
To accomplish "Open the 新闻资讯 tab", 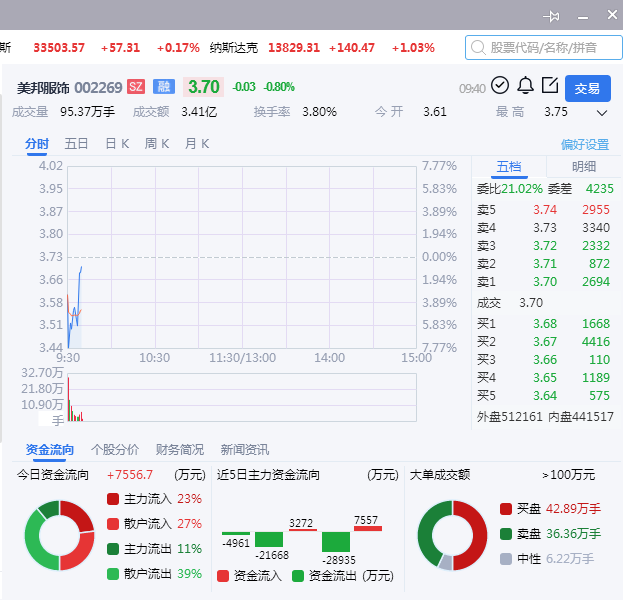I will click(x=245, y=450).
